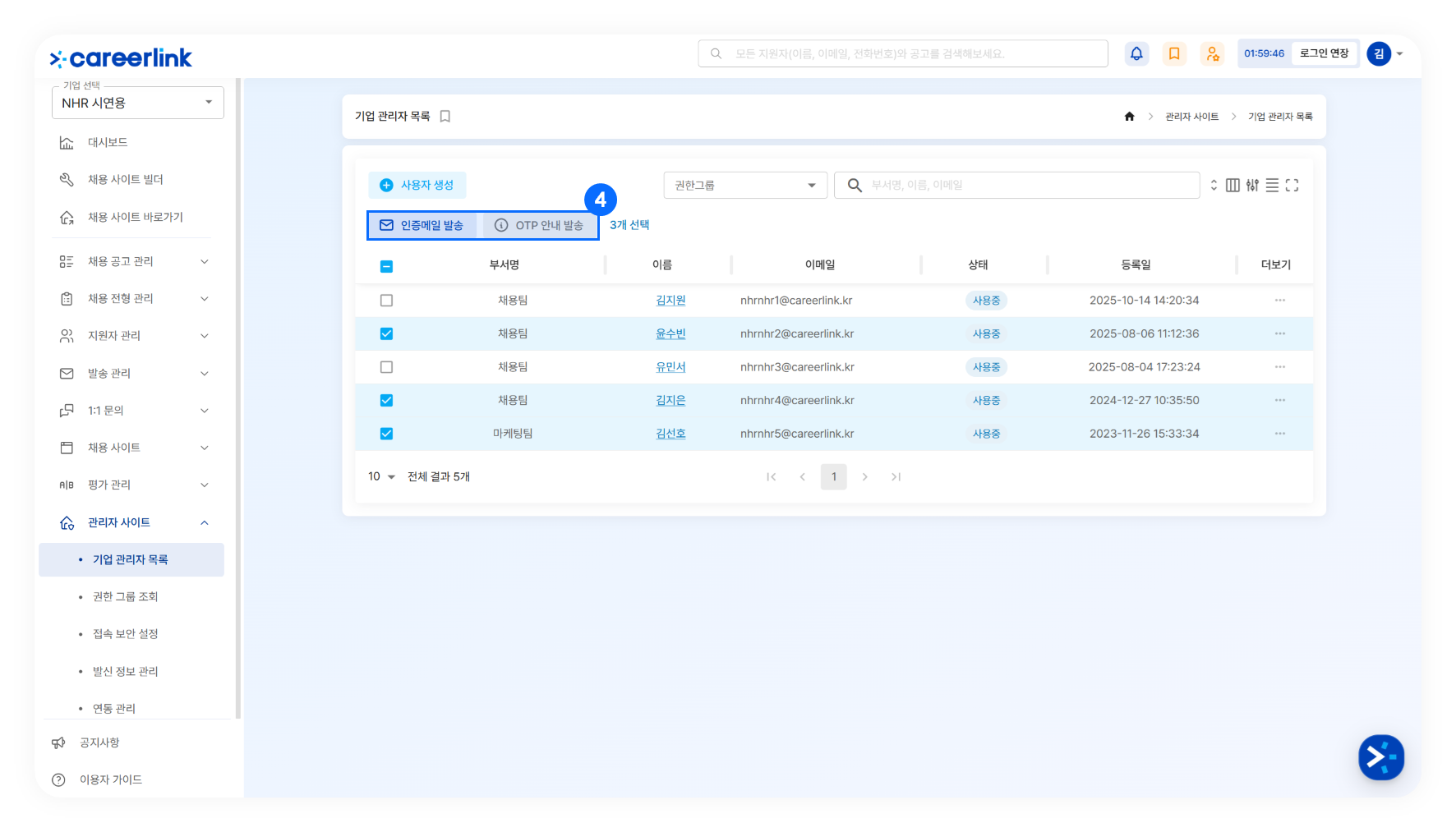This screenshot has height=832, width=1456.
Task: Bookmark the 기업 관리자 목록 page title
Action: (x=445, y=117)
